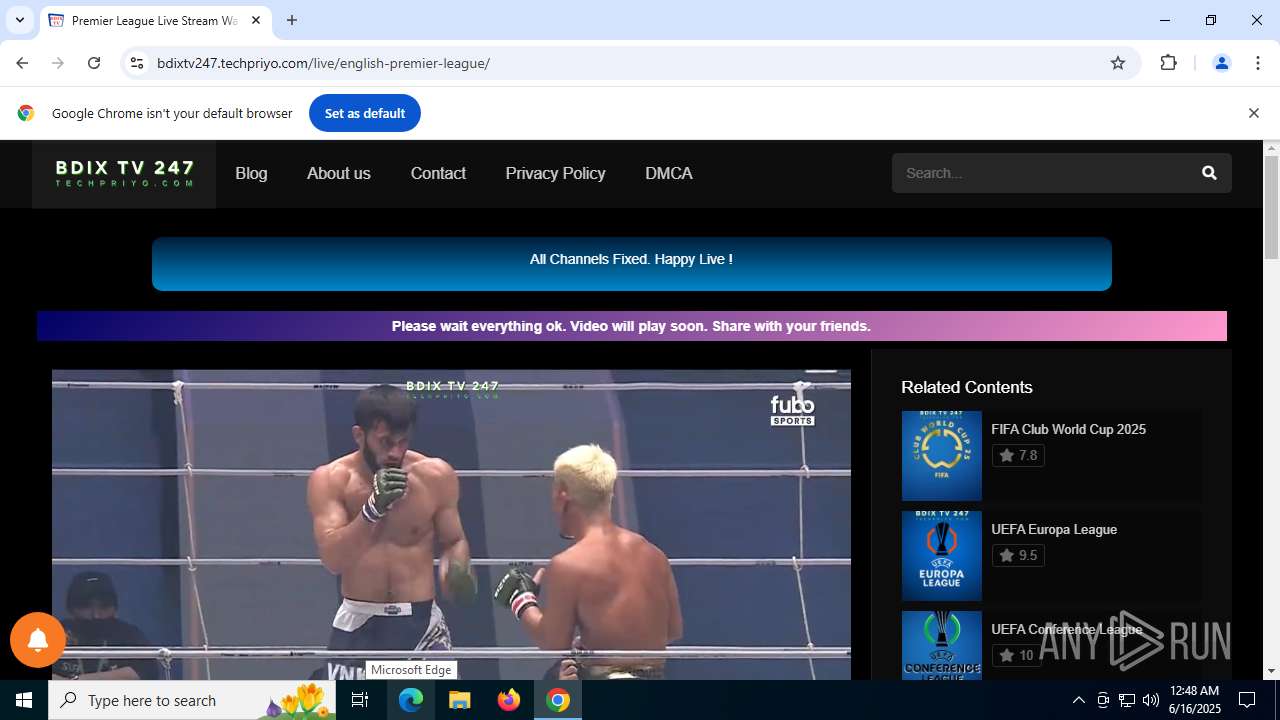Click the 'Please wait everything ok' notice bar
This screenshot has width=1280, height=720.
[x=632, y=326]
